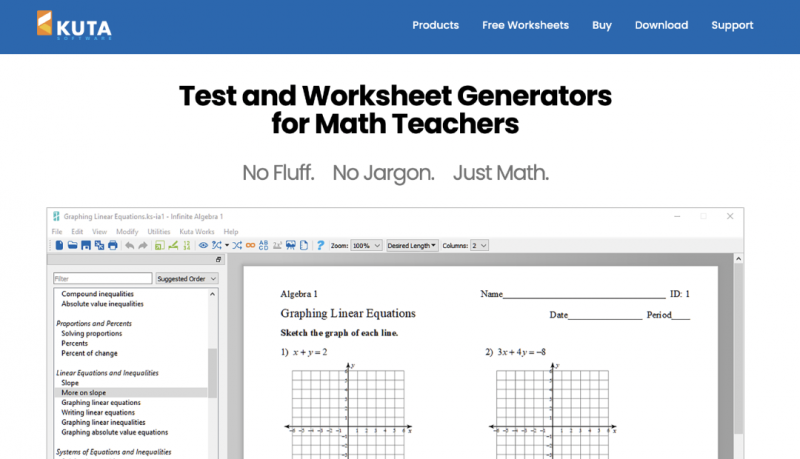Click the Kuta Software logo
The width and height of the screenshot is (800, 459).
[x=74, y=25]
